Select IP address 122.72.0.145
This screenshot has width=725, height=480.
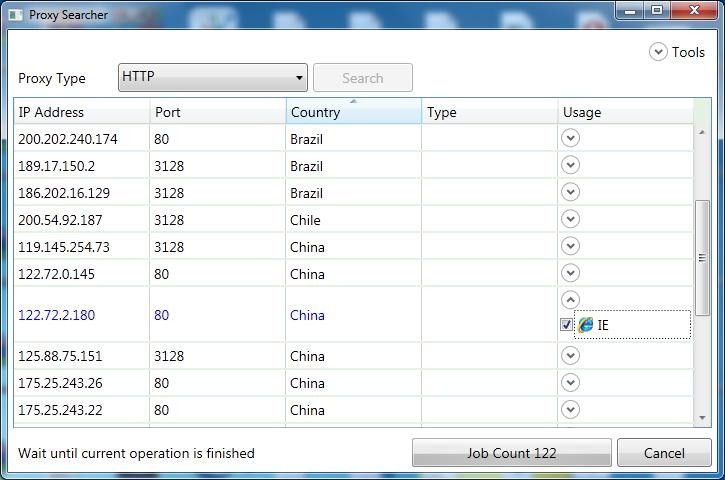(x=56, y=274)
